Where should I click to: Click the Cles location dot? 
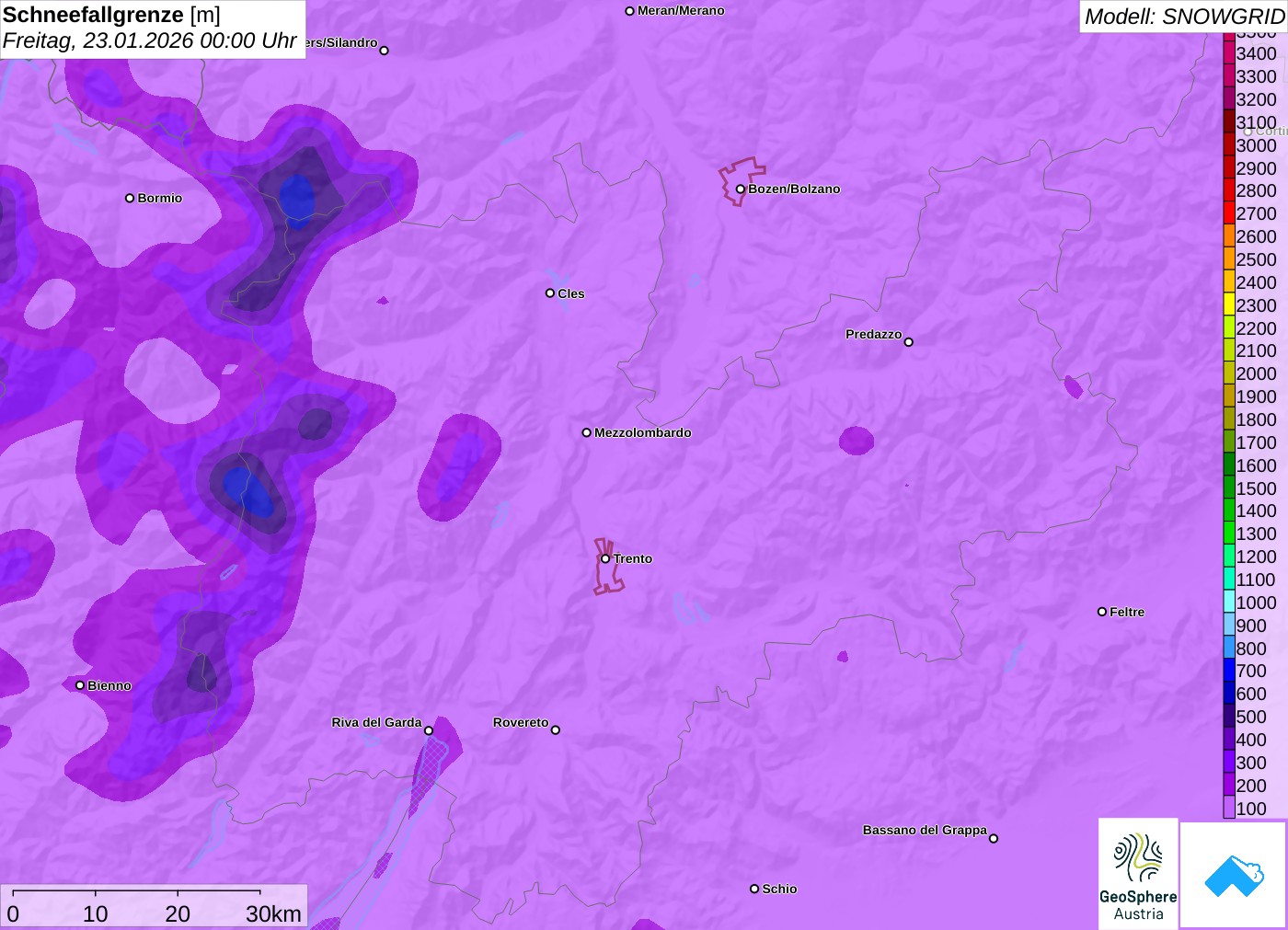point(550,293)
